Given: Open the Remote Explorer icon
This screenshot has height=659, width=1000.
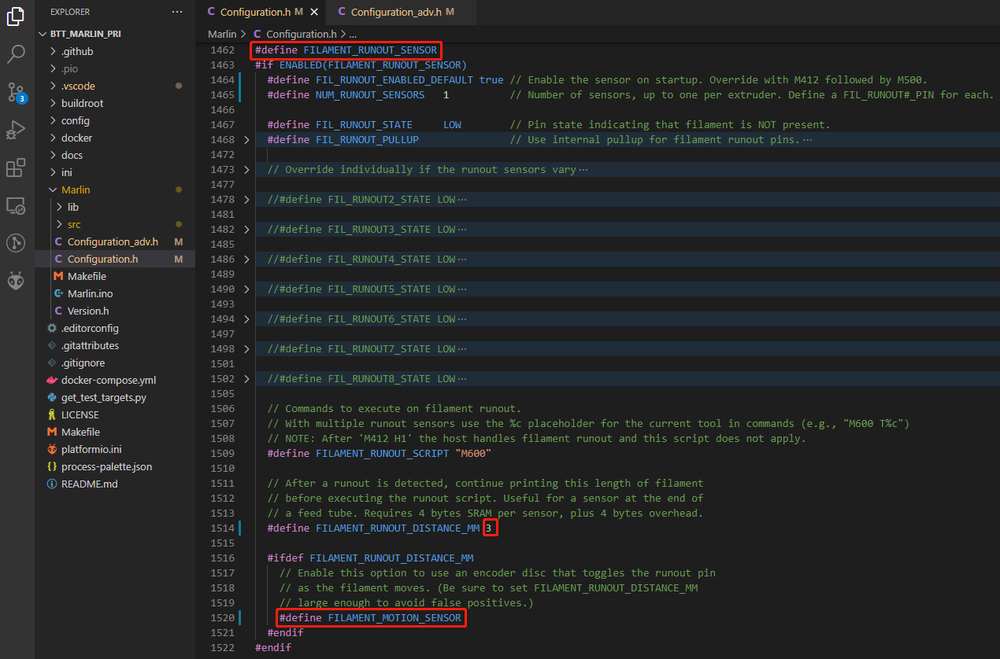Looking at the screenshot, I should (16, 206).
